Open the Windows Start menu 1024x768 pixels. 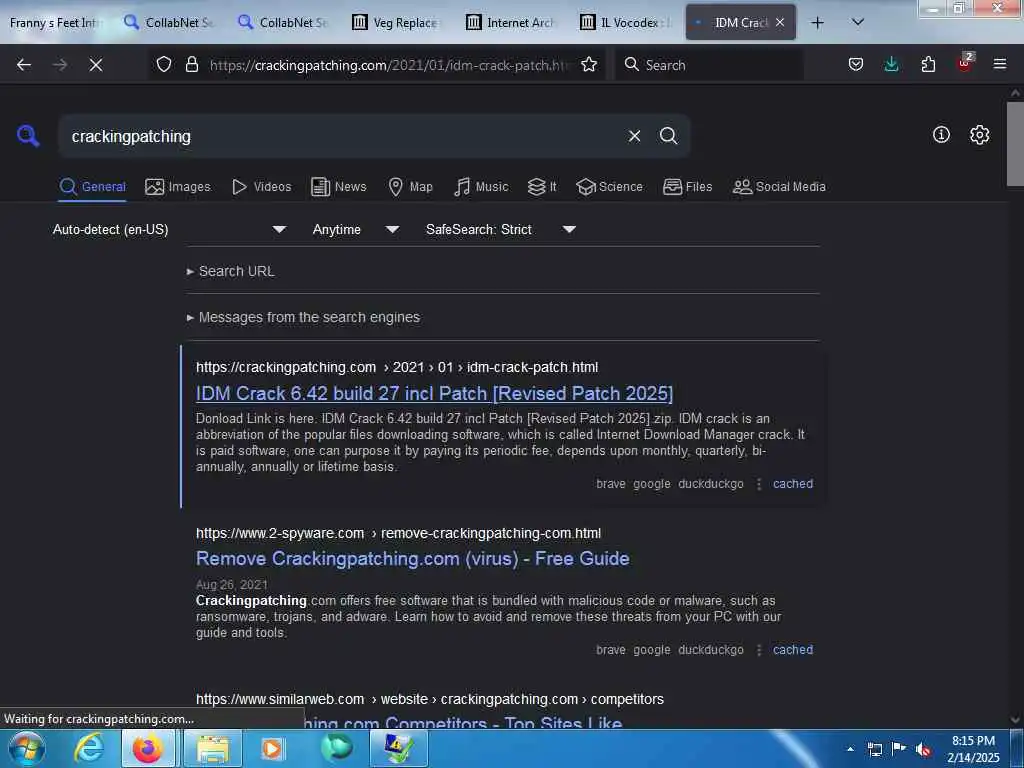(x=27, y=748)
